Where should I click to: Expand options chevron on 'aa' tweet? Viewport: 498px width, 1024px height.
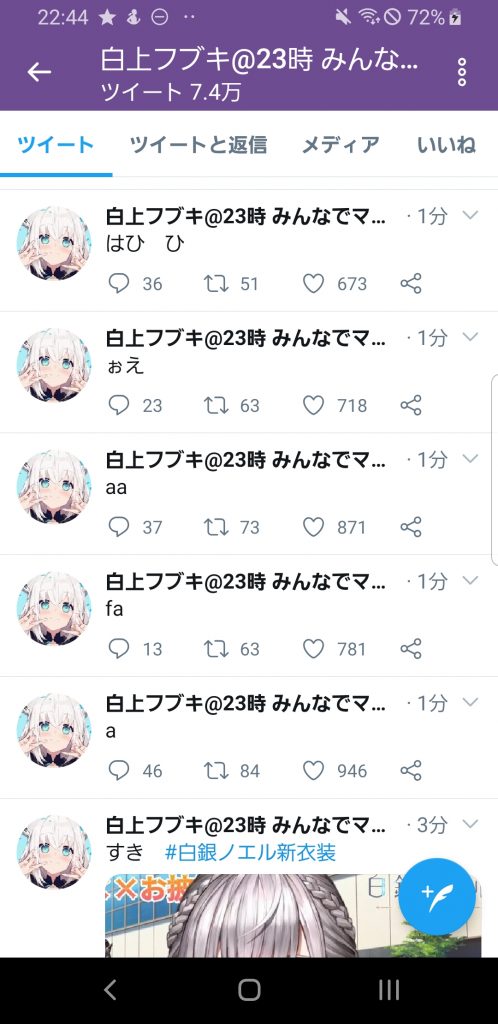[470, 458]
